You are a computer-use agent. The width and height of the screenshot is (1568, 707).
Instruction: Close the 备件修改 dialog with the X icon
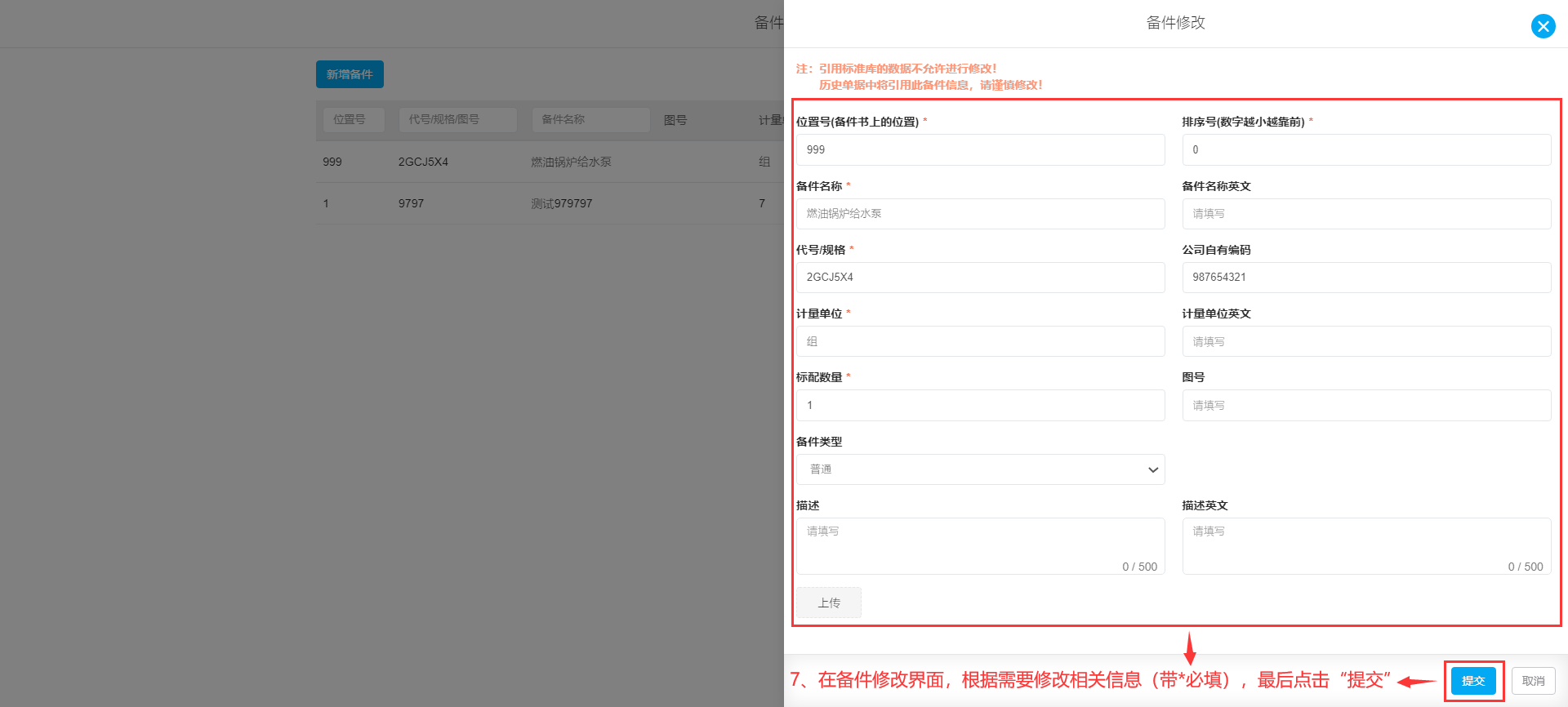click(1543, 26)
